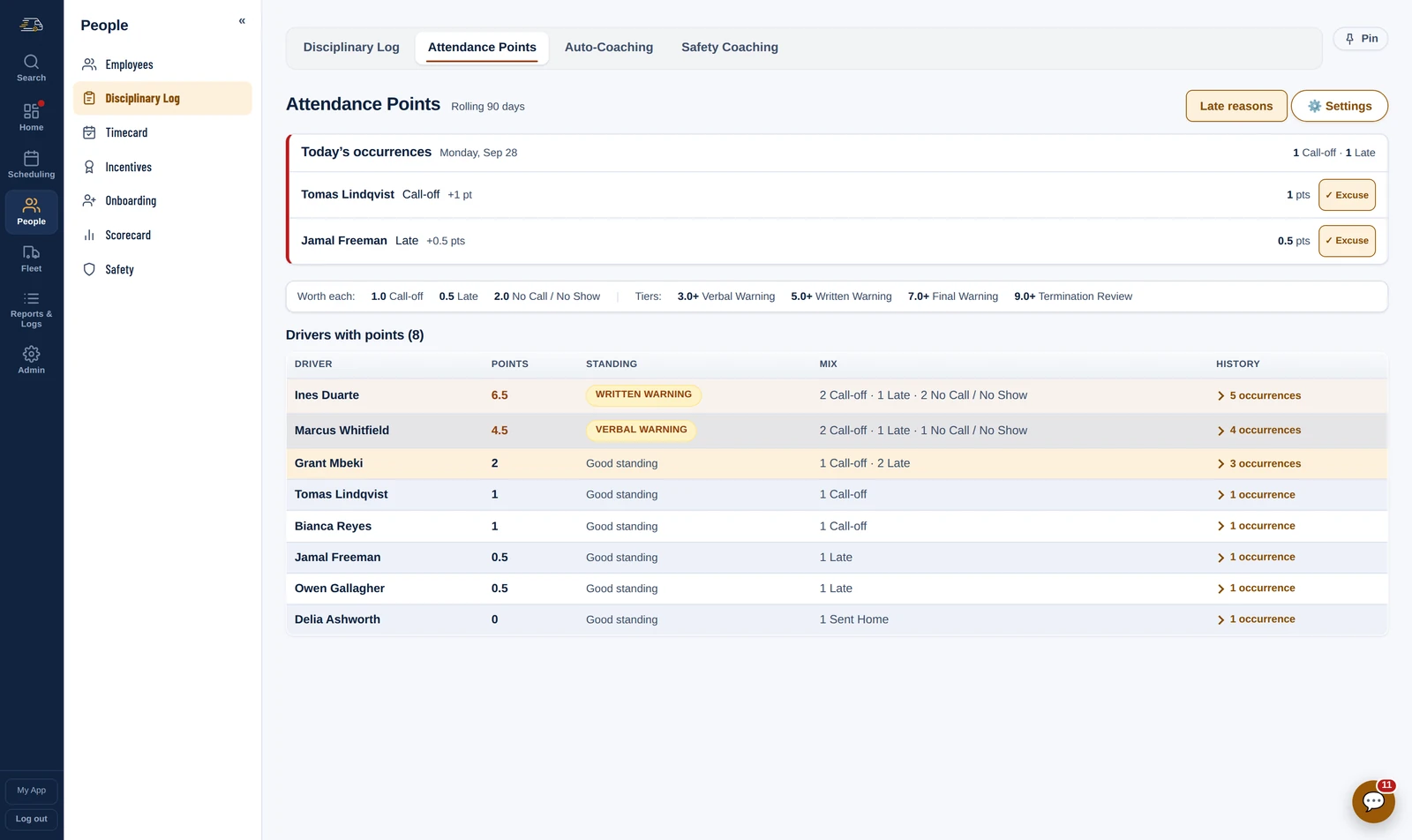Click My App at the bottom left
This screenshot has width=1412, height=840.
point(31,791)
